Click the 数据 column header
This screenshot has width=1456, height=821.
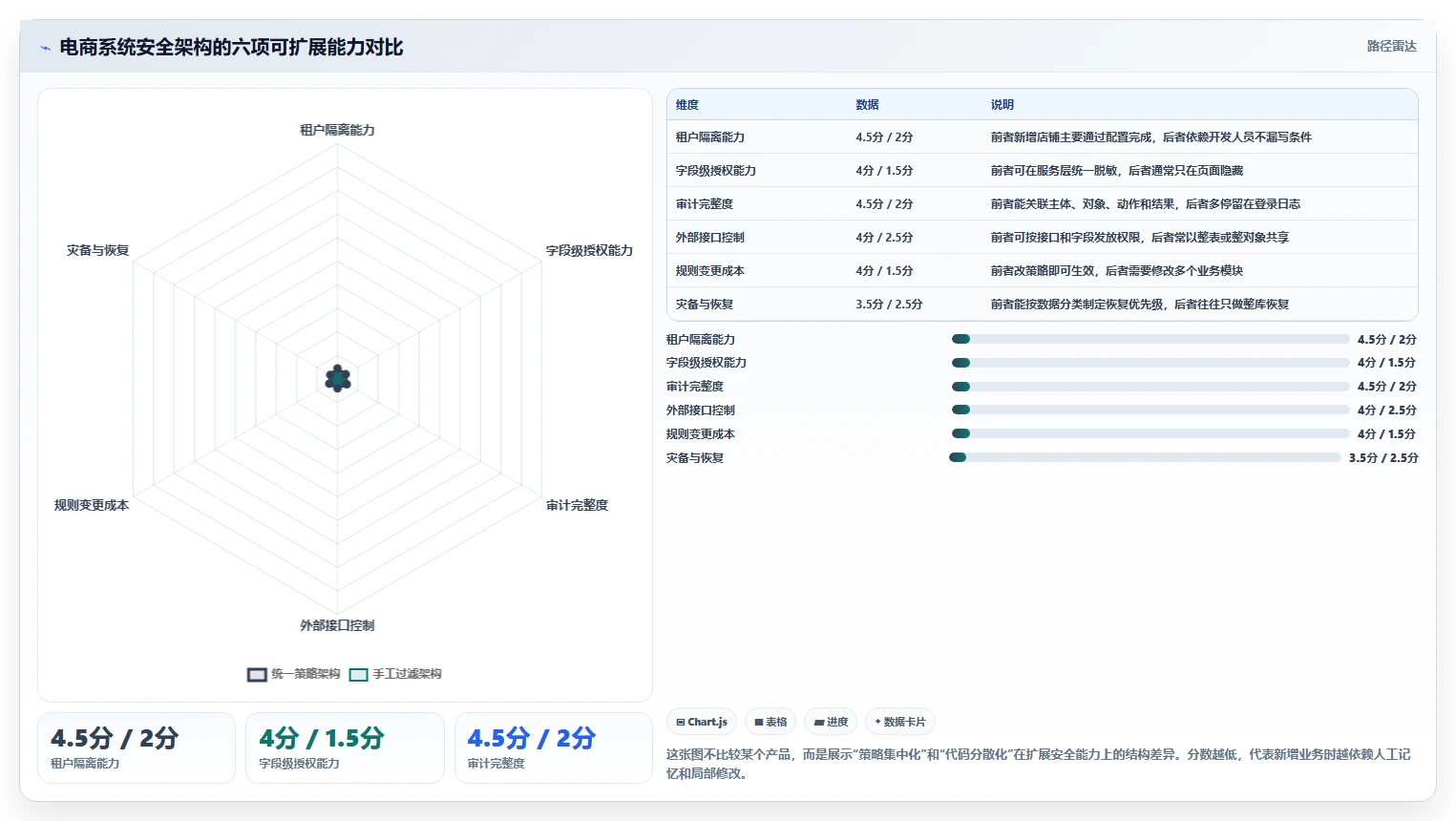tap(867, 105)
